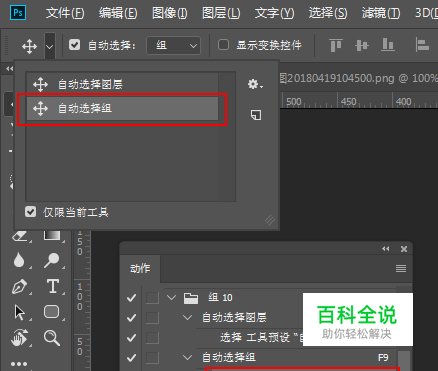Click the 动作 panel scrollbar thumb
The image size is (438, 371).
click(404, 360)
